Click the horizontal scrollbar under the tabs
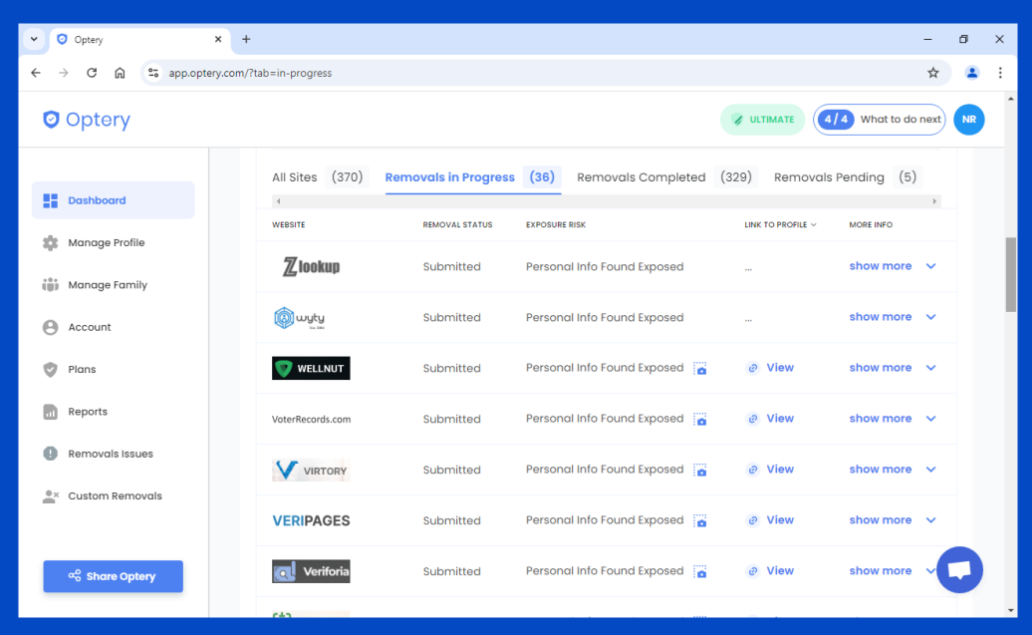This screenshot has width=1032, height=635. (x=606, y=201)
